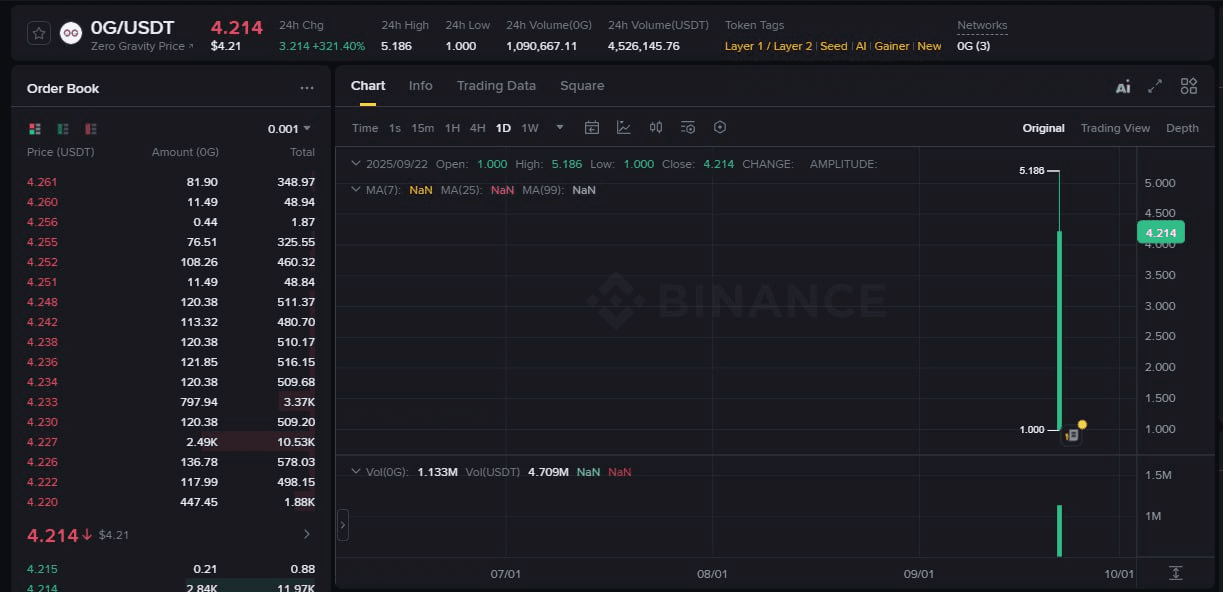Change the candlestick chart style
This screenshot has width=1223, height=592.
656,127
